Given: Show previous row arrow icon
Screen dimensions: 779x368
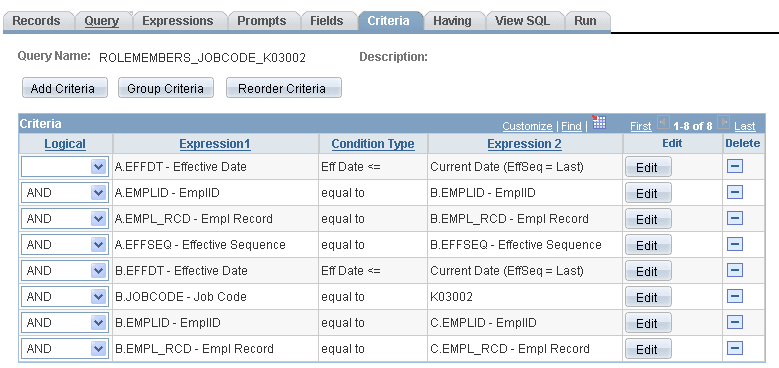Looking at the screenshot, I should [x=663, y=123].
